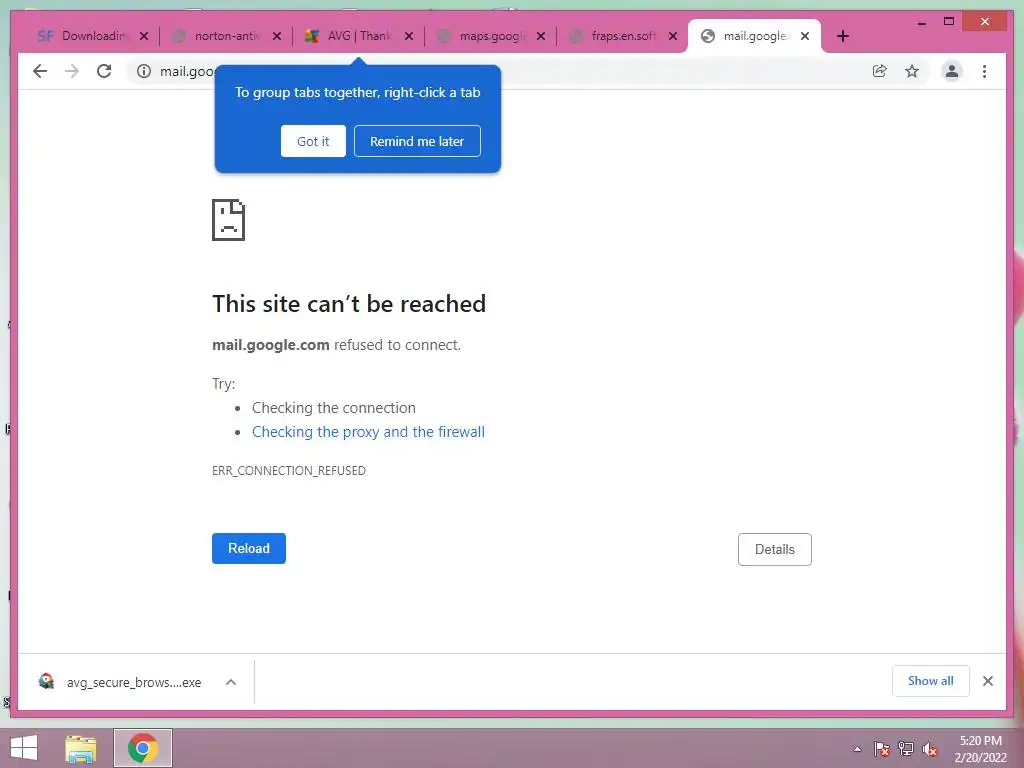This screenshot has width=1024, height=768.
Task: Open network status tray icon
Action: [x=906, y=749]
